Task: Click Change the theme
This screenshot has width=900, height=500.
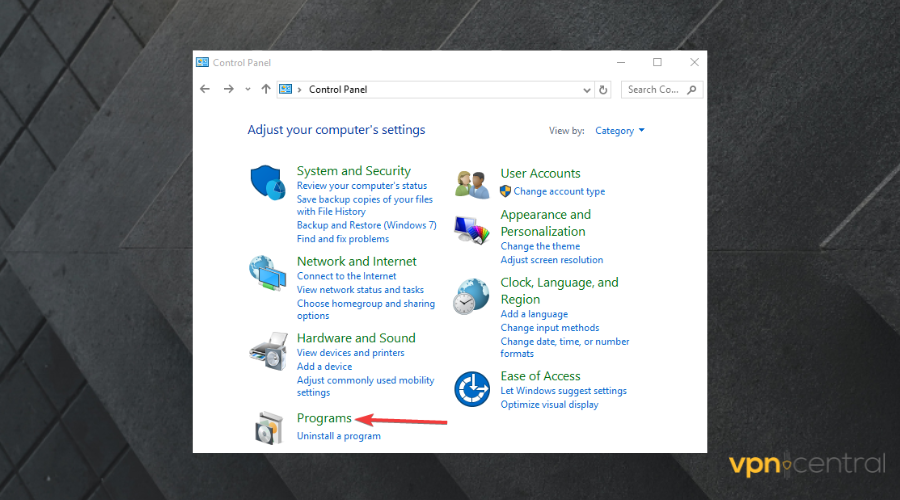Action: tap(540, 246)
